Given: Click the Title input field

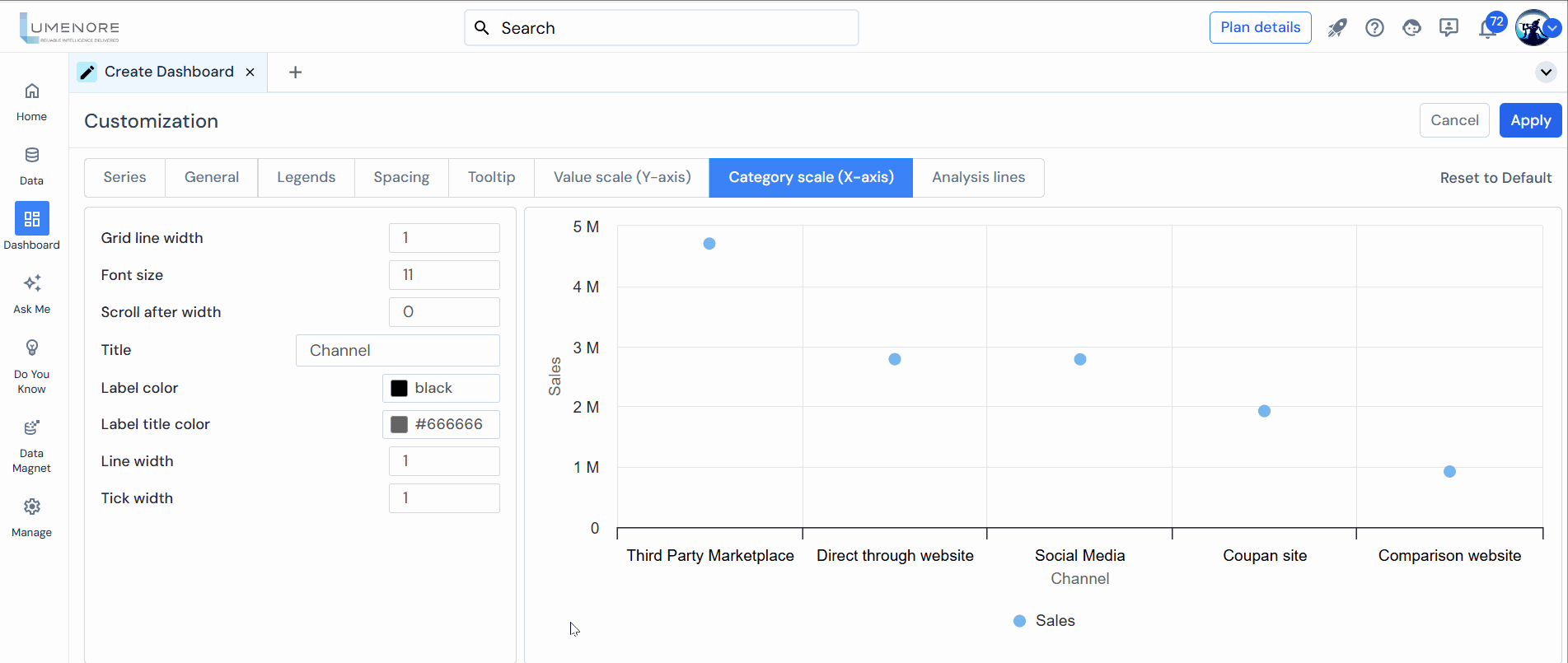Looking at the screenshot, I should (398, 351).
